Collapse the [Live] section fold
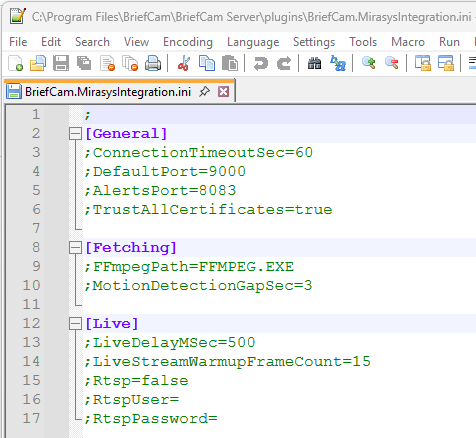 (75, 324)
